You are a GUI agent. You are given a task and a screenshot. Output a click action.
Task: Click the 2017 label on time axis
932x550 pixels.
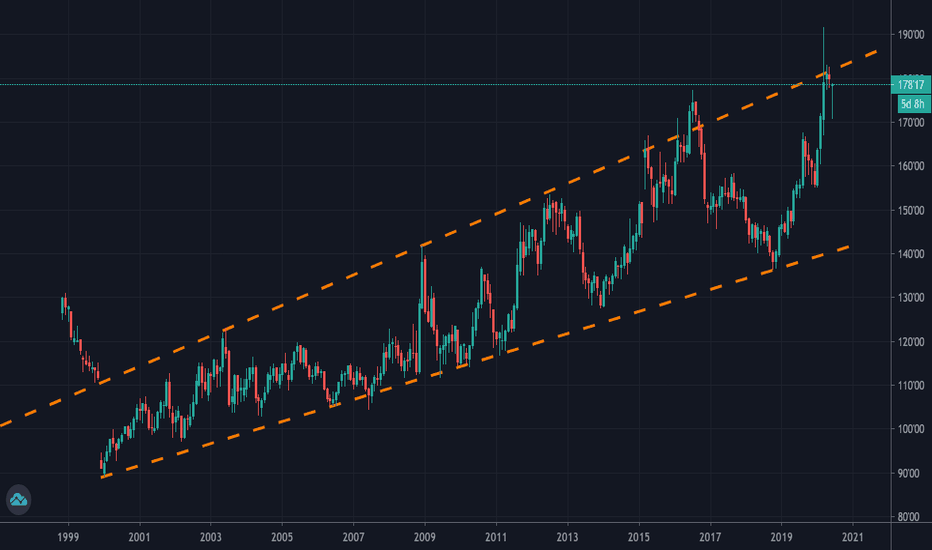click(x=710, y=537)
